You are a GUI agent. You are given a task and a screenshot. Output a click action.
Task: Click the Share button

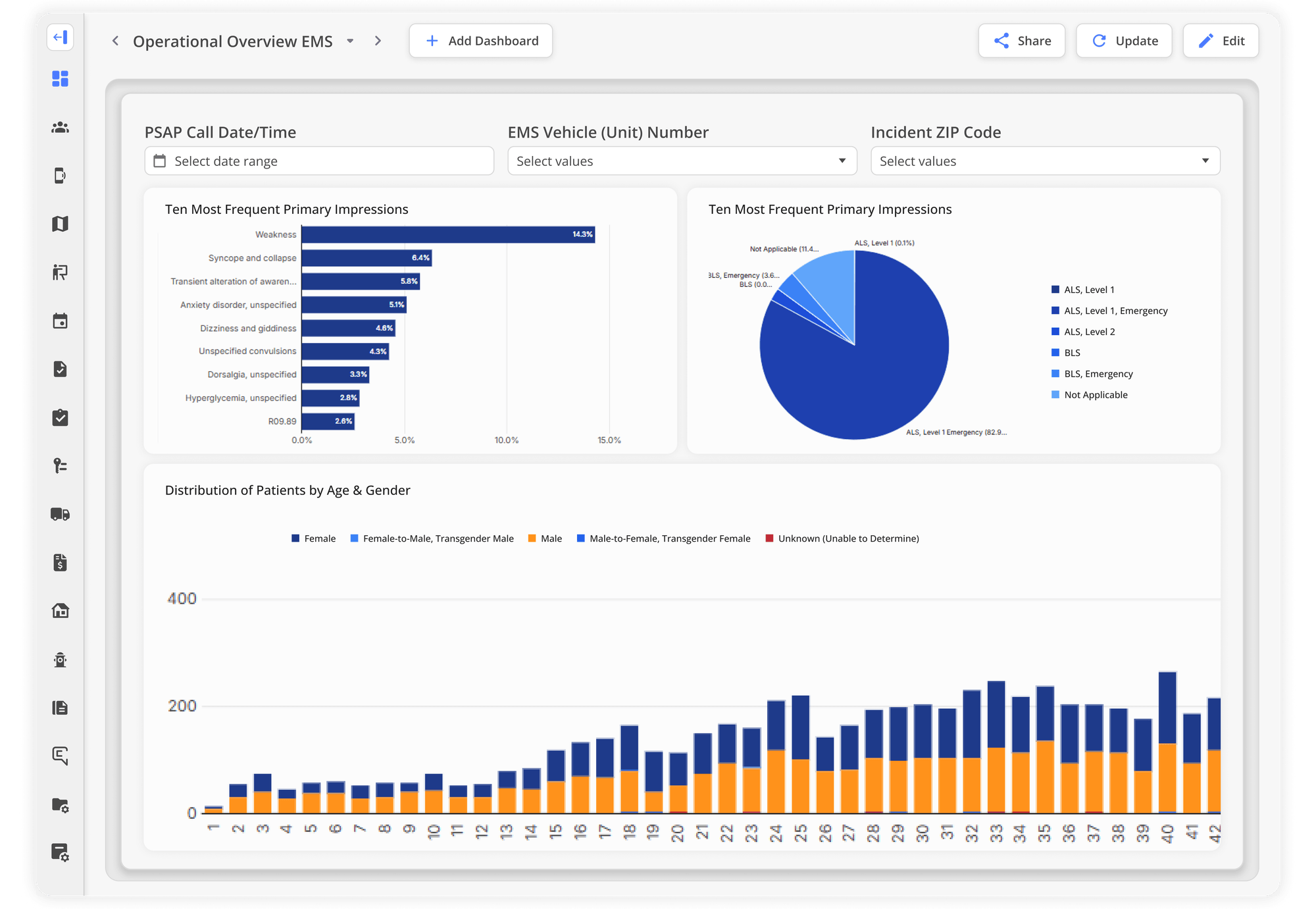click(1021, 41)
